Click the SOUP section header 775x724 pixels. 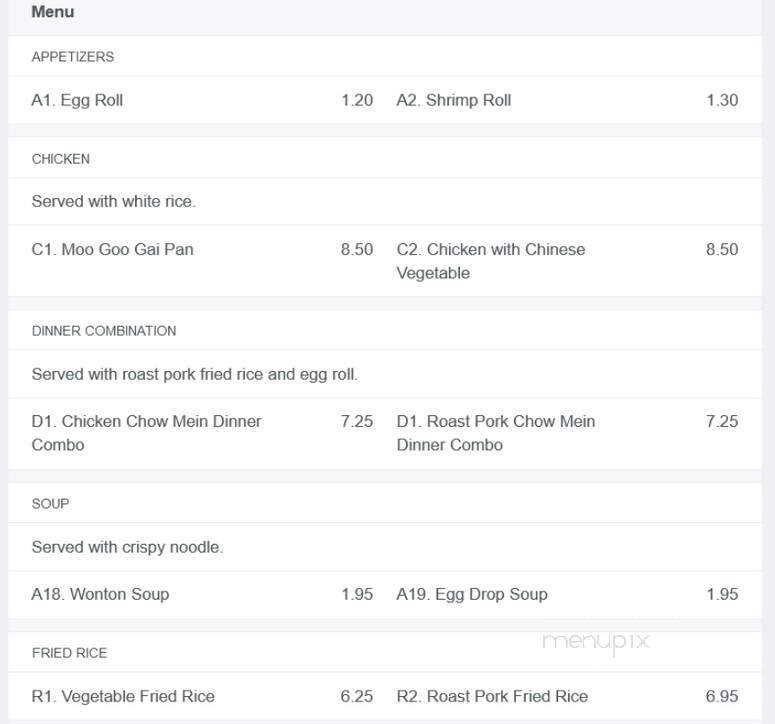50,504
